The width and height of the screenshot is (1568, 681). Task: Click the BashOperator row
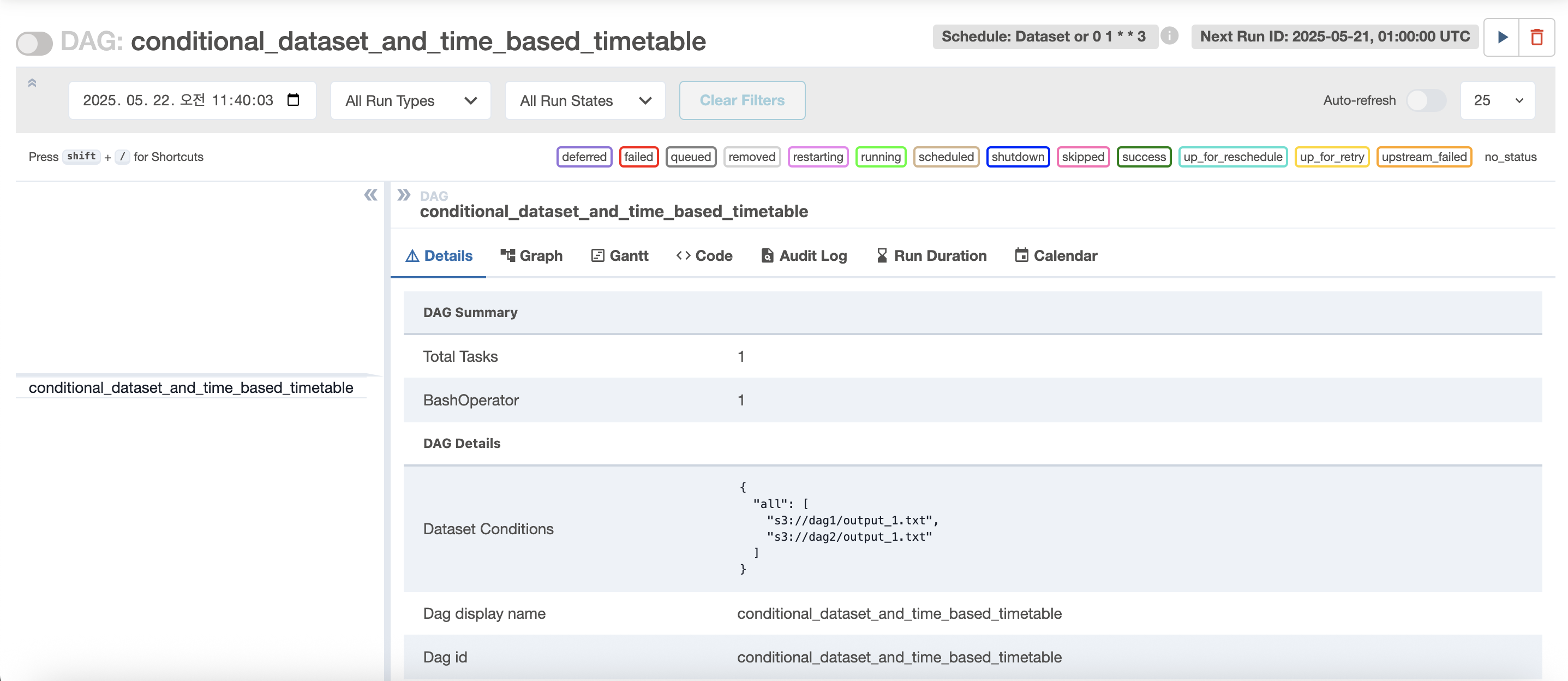[973, 401]
